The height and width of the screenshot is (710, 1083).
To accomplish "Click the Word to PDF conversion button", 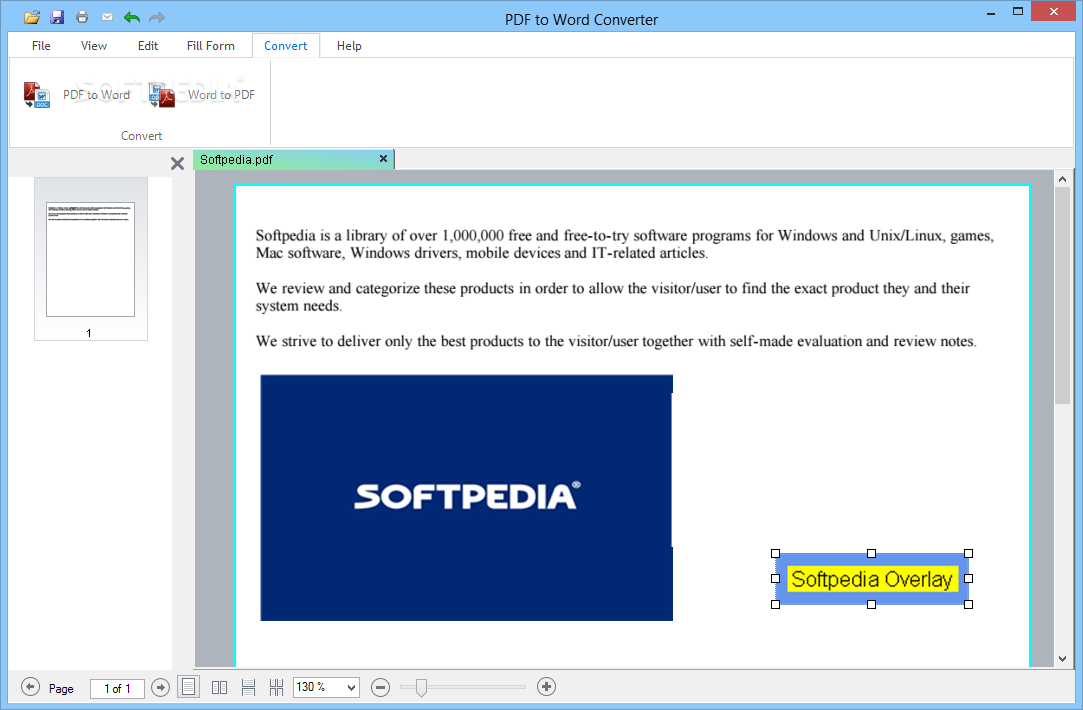I will click(x=202, y=95).
